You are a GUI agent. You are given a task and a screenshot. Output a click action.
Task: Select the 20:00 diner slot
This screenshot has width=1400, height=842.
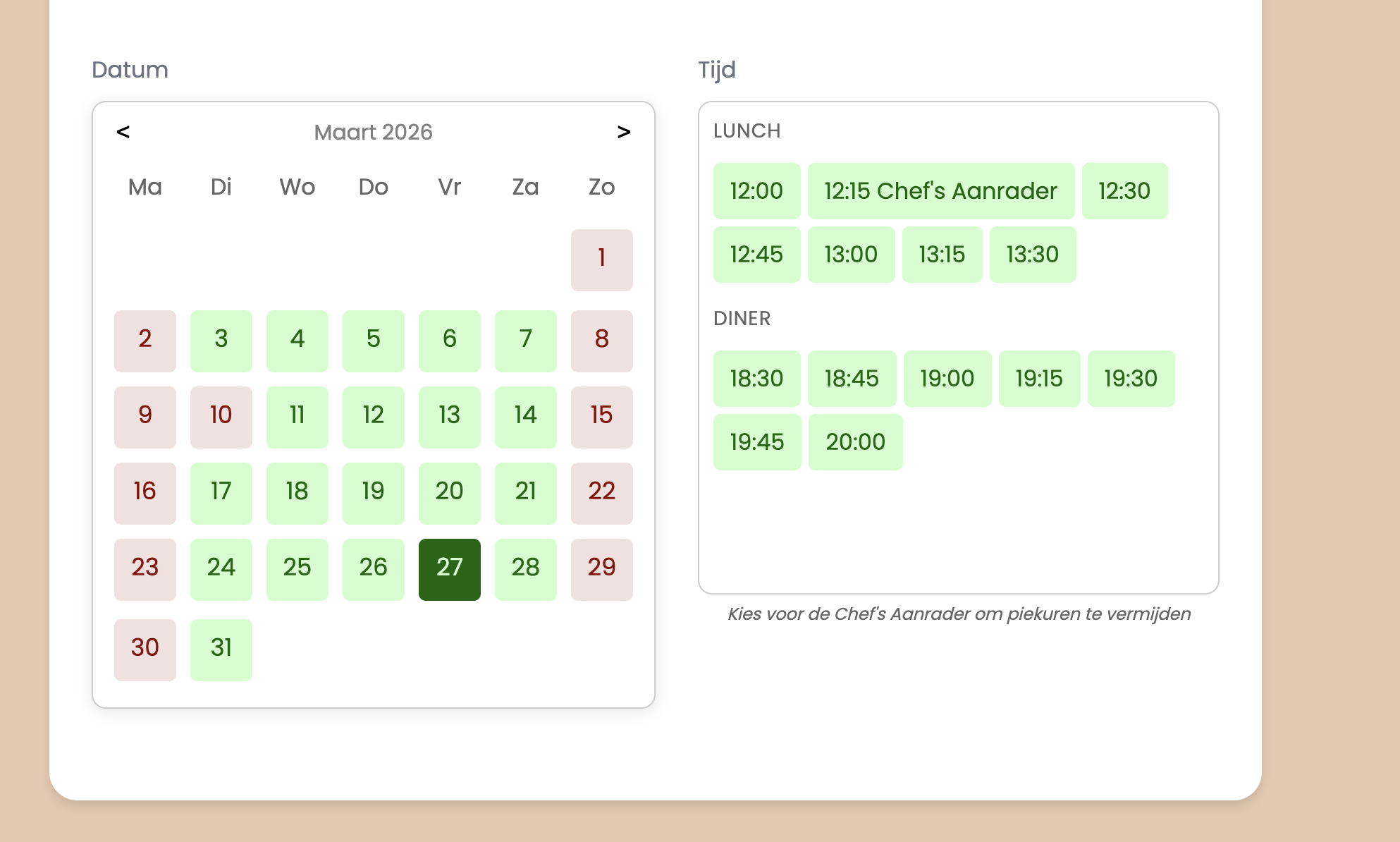[855, 442]
